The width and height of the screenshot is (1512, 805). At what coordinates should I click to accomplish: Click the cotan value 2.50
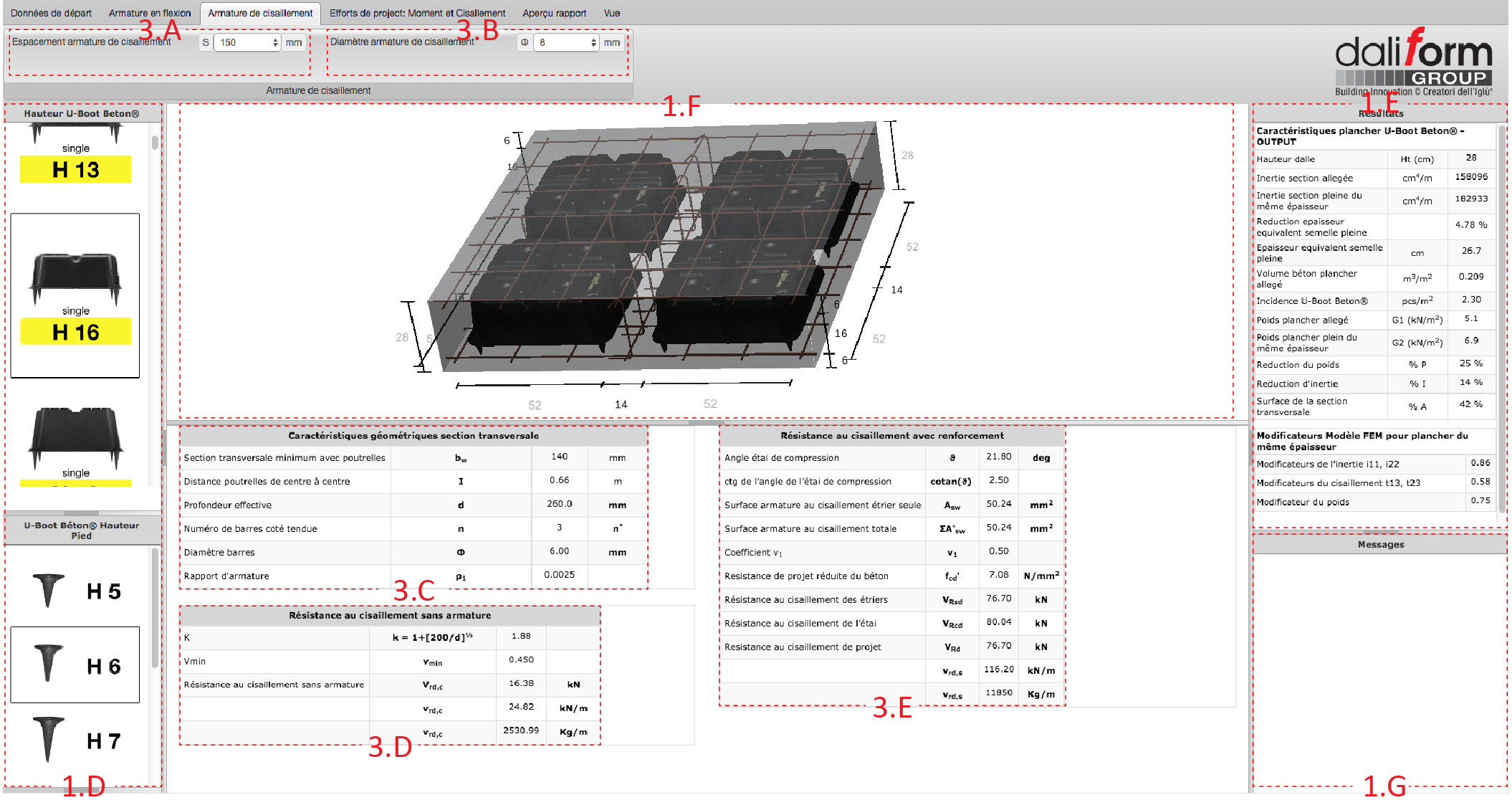coord(998,480)
